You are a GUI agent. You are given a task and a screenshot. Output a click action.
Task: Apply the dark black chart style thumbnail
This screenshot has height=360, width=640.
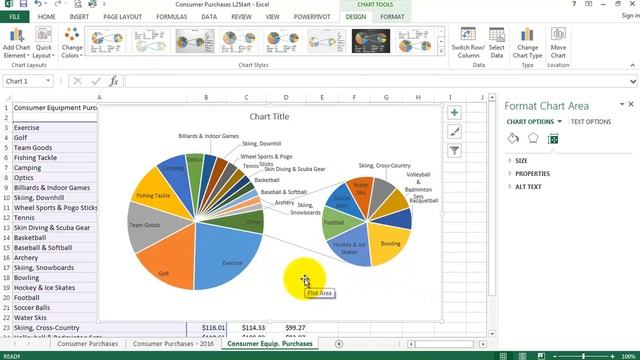(371, 40)
